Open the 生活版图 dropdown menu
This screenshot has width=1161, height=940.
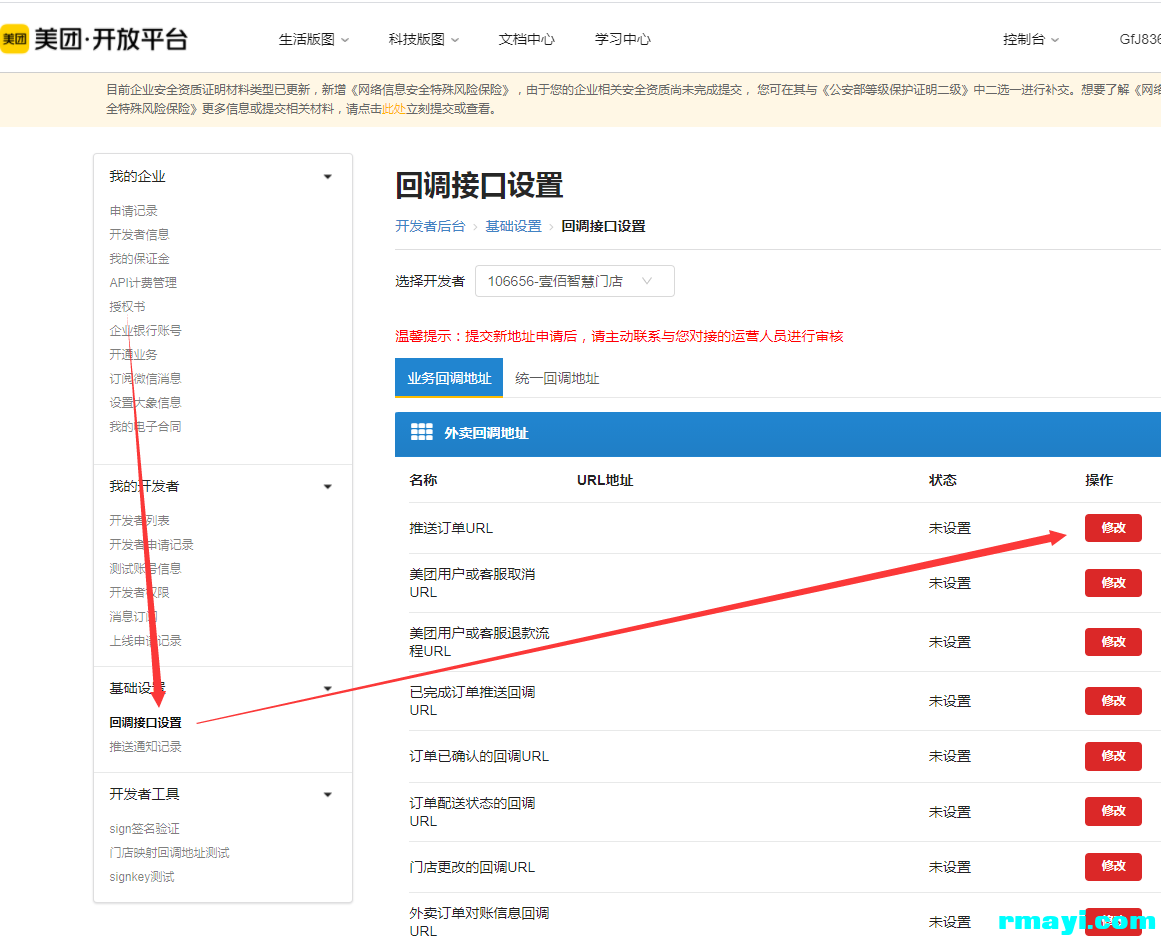(x=313, y=39)
